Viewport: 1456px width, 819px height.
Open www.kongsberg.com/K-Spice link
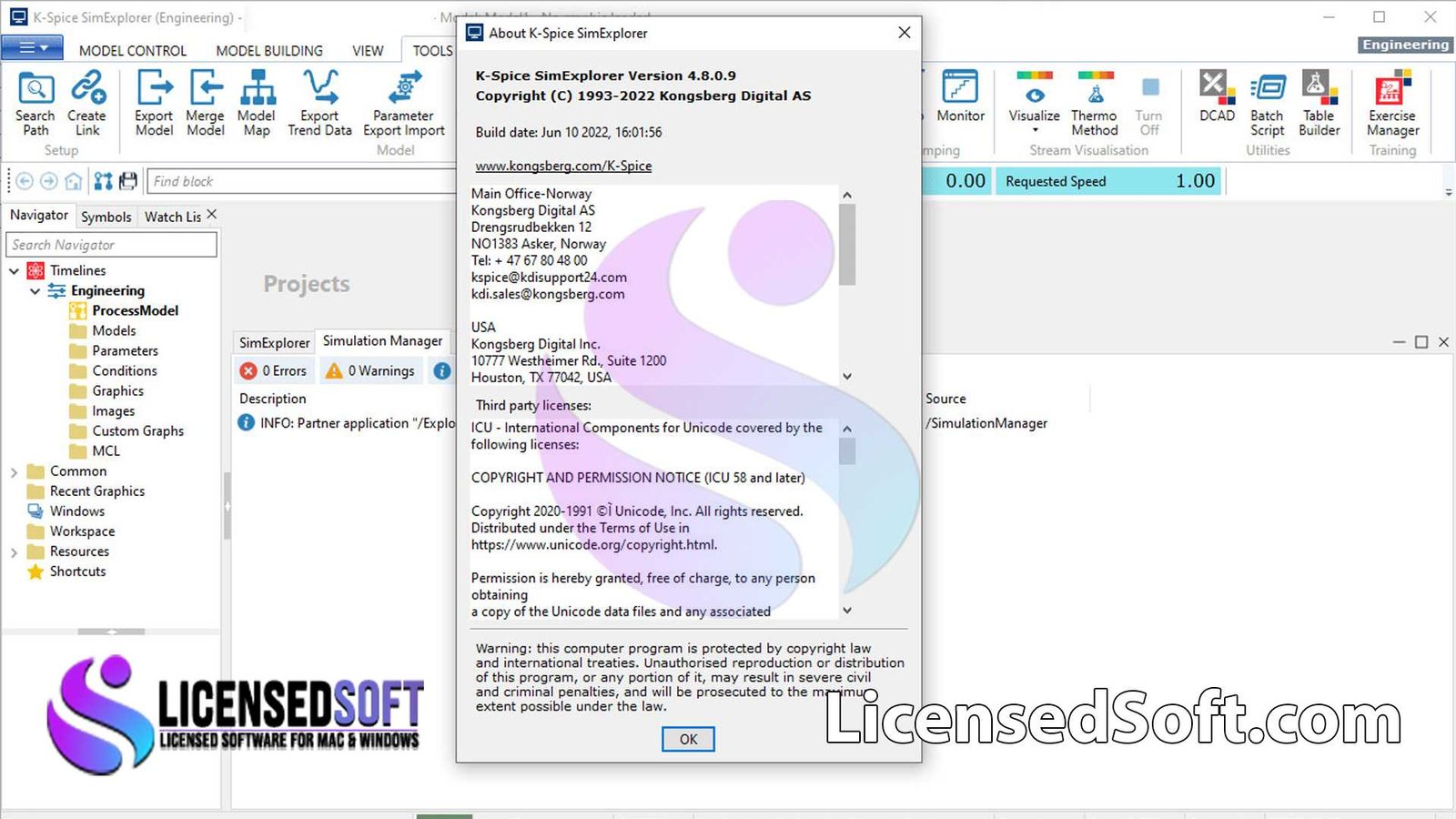(x=563, y=166)
